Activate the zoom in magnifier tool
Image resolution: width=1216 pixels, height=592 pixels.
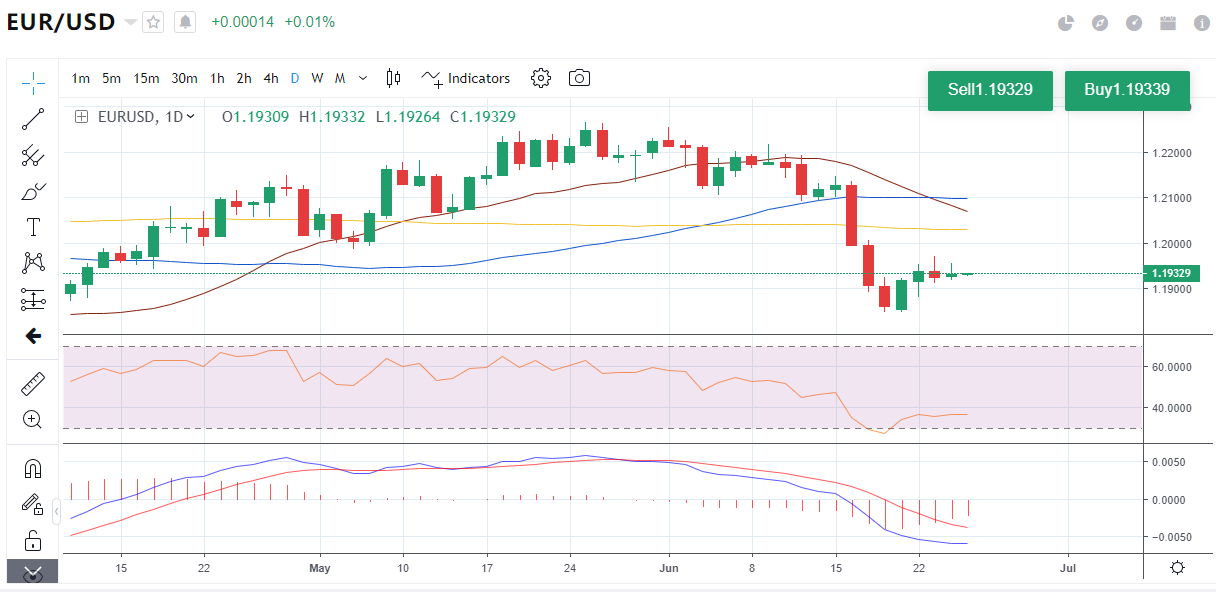33,419
